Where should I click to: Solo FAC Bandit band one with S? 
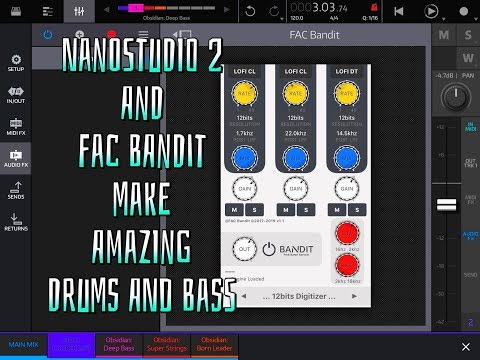click(x=255, y=210)
